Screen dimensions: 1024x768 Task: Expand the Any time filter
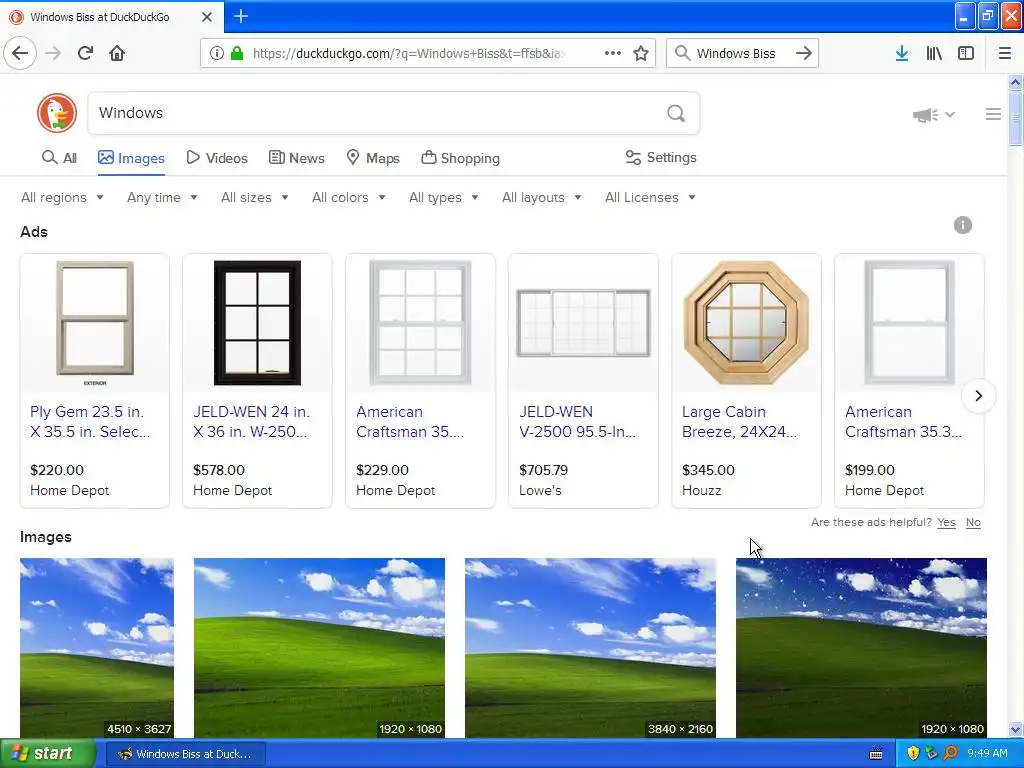[x=162, y=197]
